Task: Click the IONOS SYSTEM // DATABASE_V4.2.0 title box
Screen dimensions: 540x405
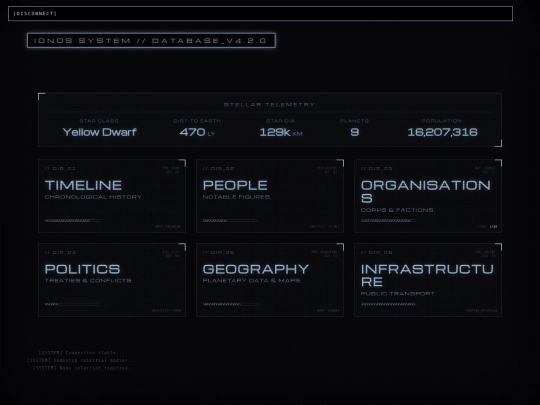Action: pyautogui.click(x=151, y=41)
